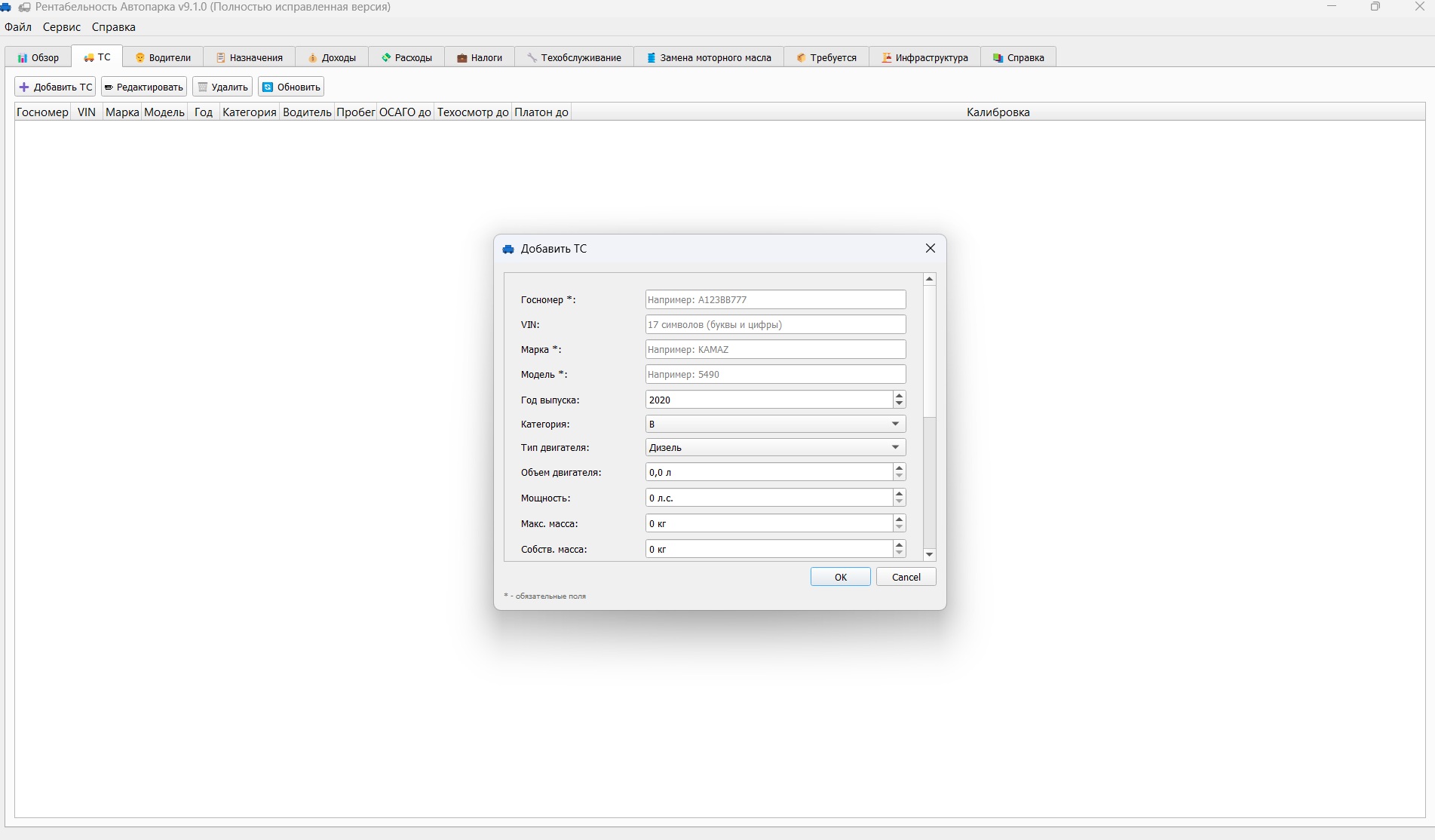Expand the Тип двигателя dropdown
This screenshot has height=840, width=1435.
pyautogui.click(x=775, y=447)
